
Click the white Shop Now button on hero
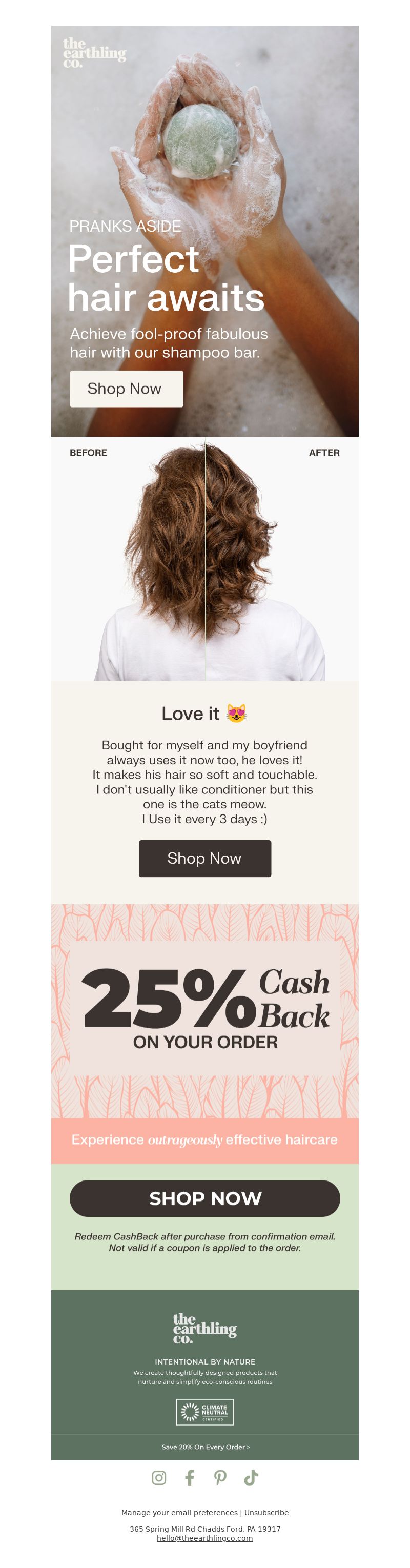(x=127, y=389)
